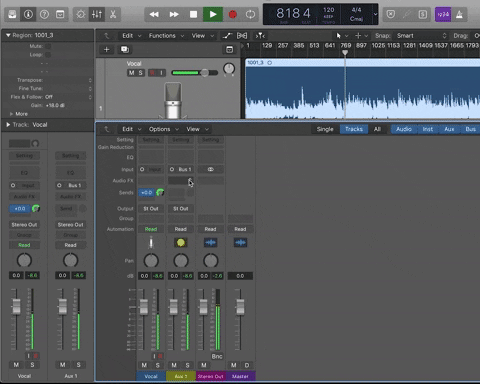Solo Vocal track with S in header
The height and width of the screenshot is (384, 480).
[140, 73]
